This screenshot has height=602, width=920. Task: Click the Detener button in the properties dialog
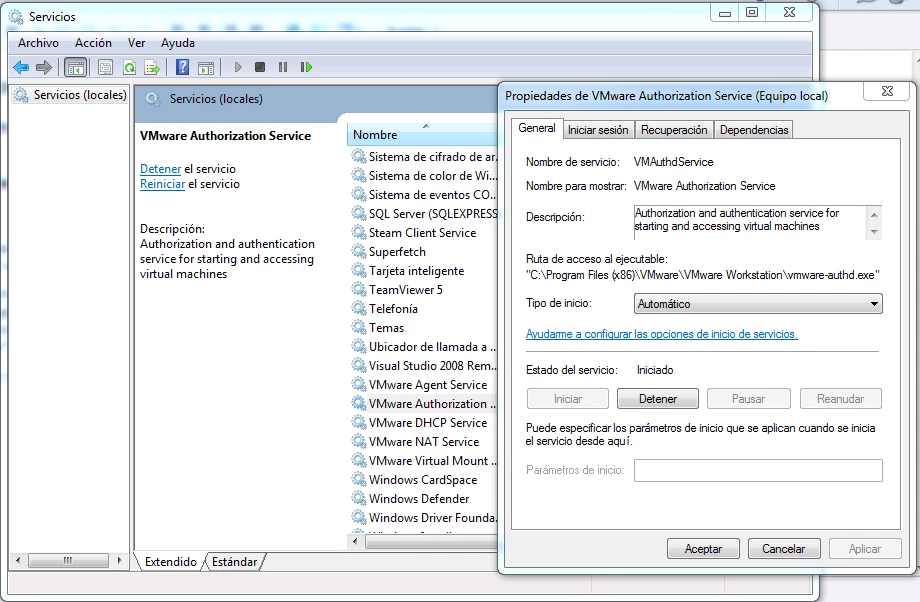pos(658,399)
